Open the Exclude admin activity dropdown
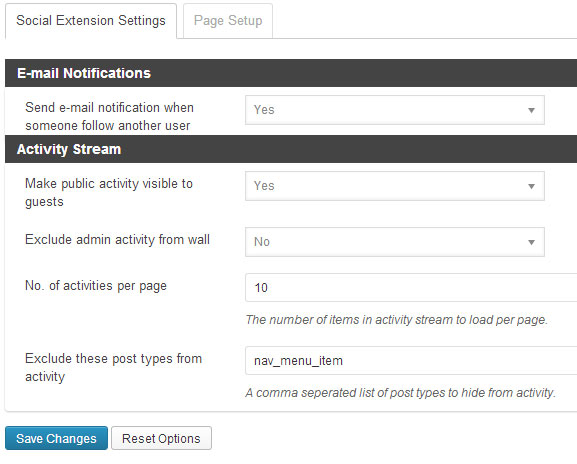This screenshot has height=464, width=577. (x=395, y=242)
